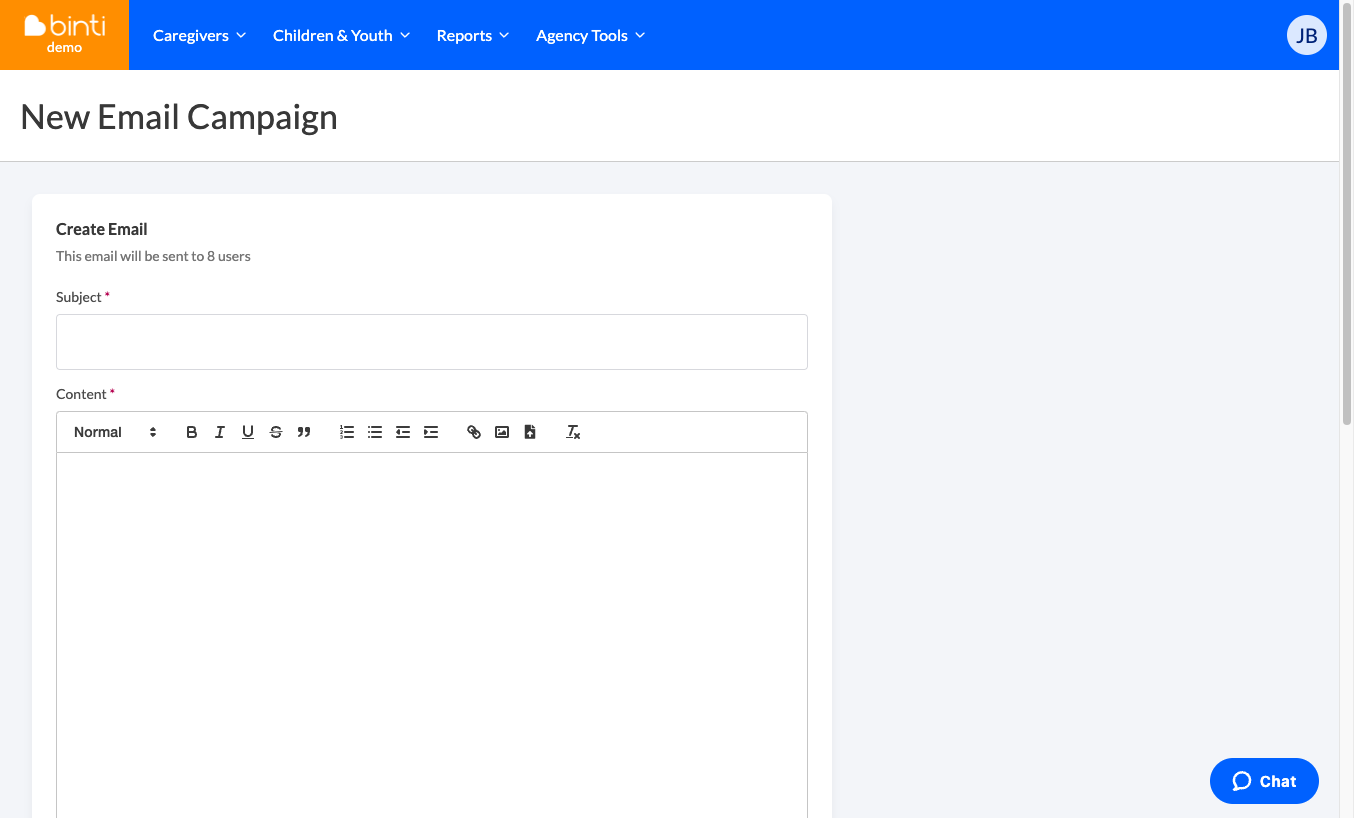Screen dimensions: 1354x818
Task: Apply blockquote formatting
Action: (x=304, y=432)
